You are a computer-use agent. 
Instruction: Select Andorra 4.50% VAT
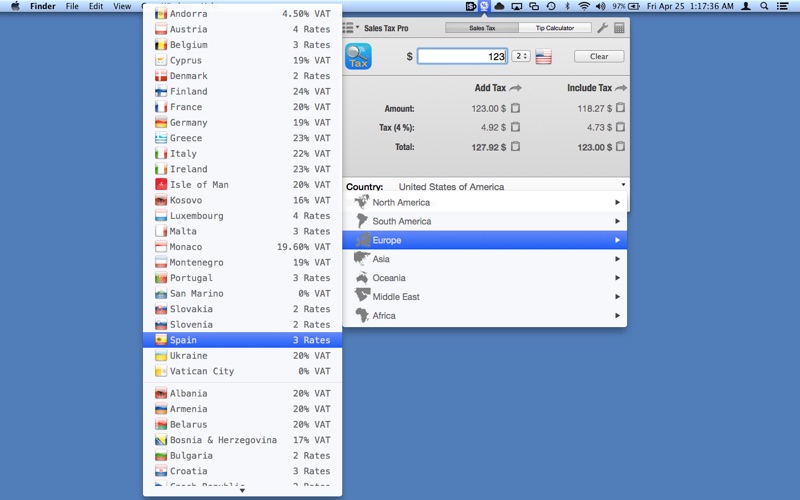pyautogui.click(x=242, y=14)
